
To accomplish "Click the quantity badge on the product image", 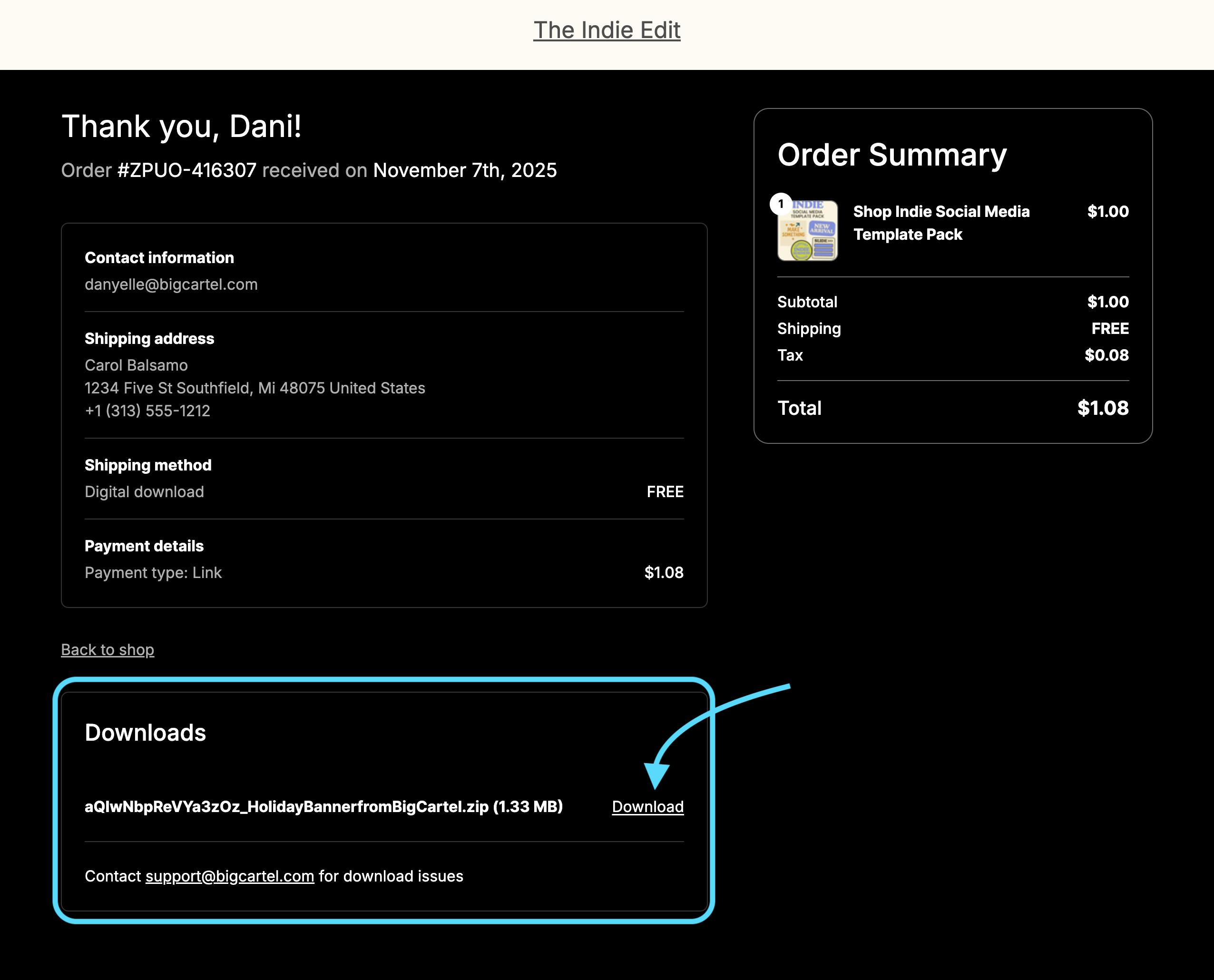I will [781, 205].
